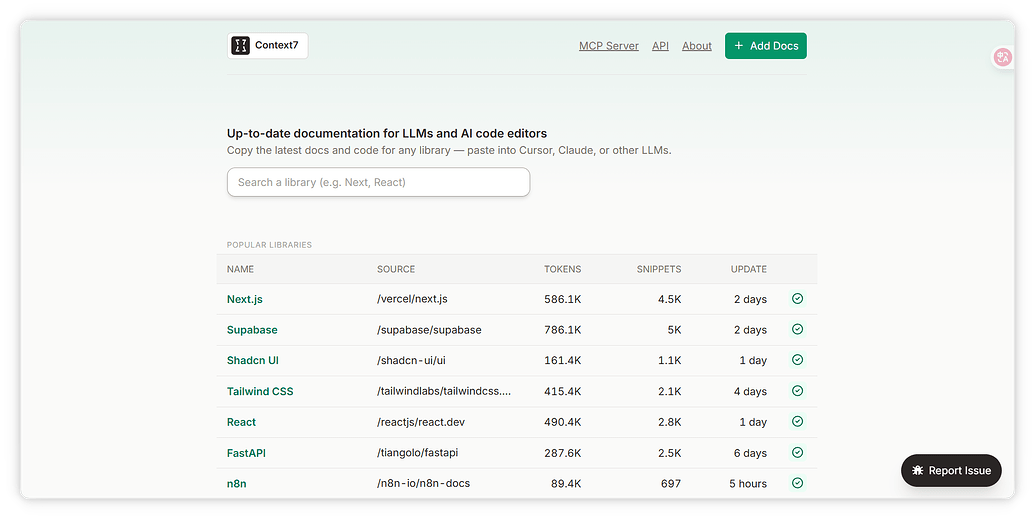Click the /n8n-io/n8n-docs source text
The height and width of the screenshot is (519, 1035).
pos(424,483)
